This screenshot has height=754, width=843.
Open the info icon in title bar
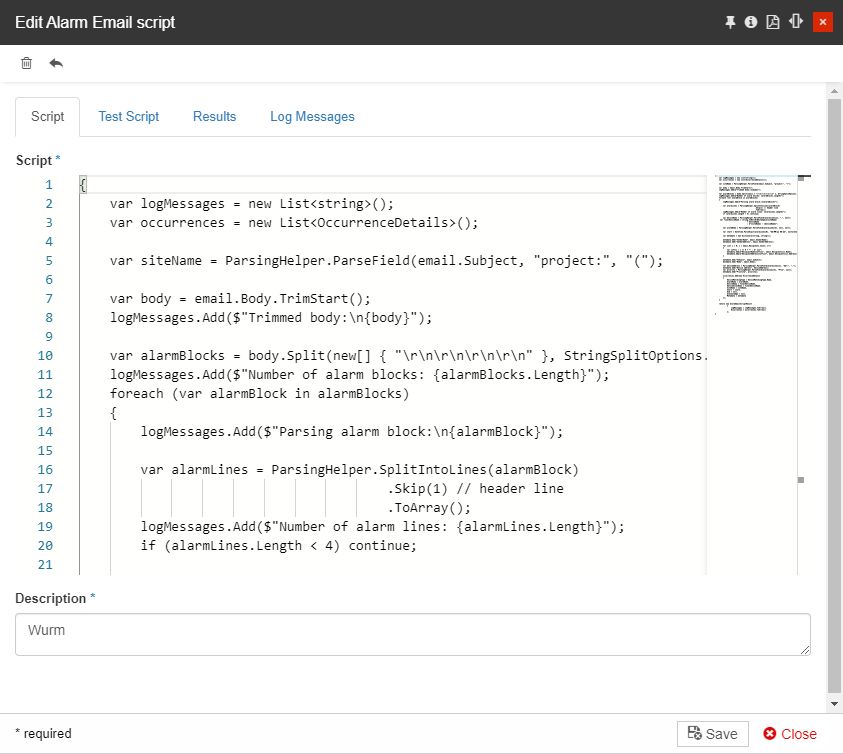(x=751, y=22)
